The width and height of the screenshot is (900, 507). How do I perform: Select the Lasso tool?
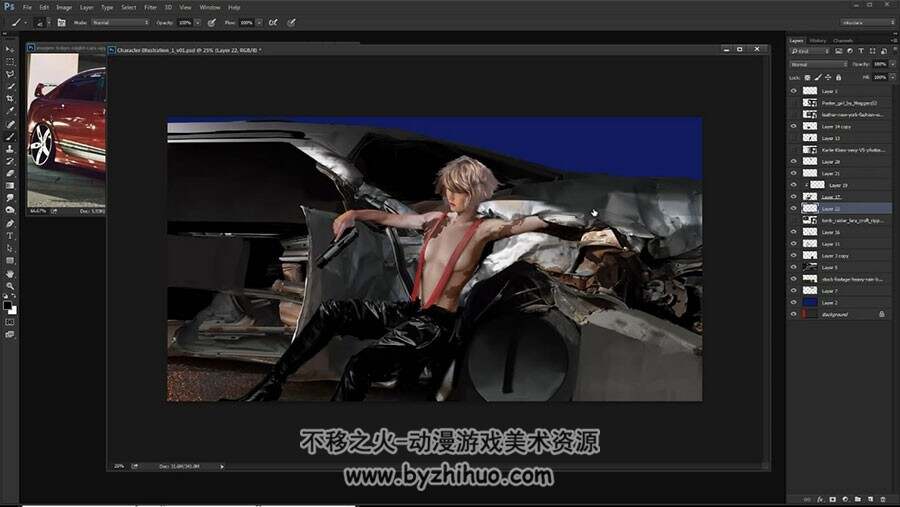(x=10, y=74)
